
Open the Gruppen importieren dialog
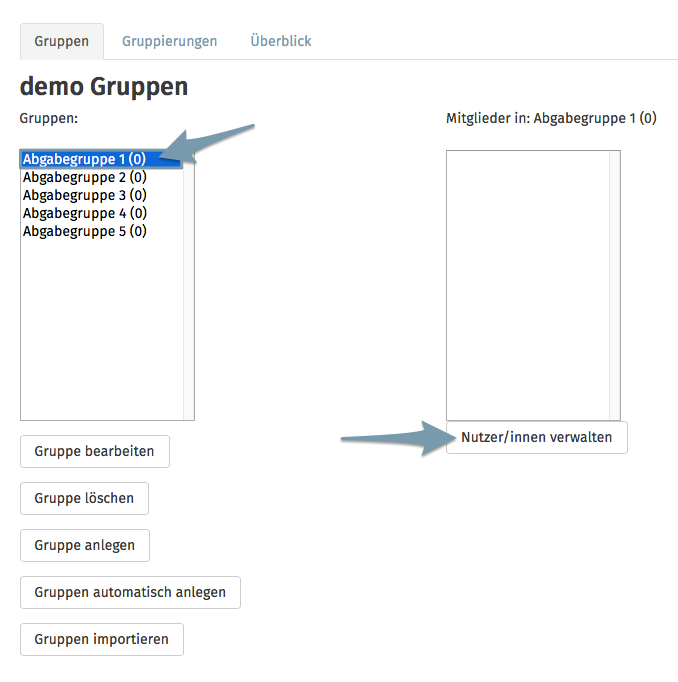point(102,639)
